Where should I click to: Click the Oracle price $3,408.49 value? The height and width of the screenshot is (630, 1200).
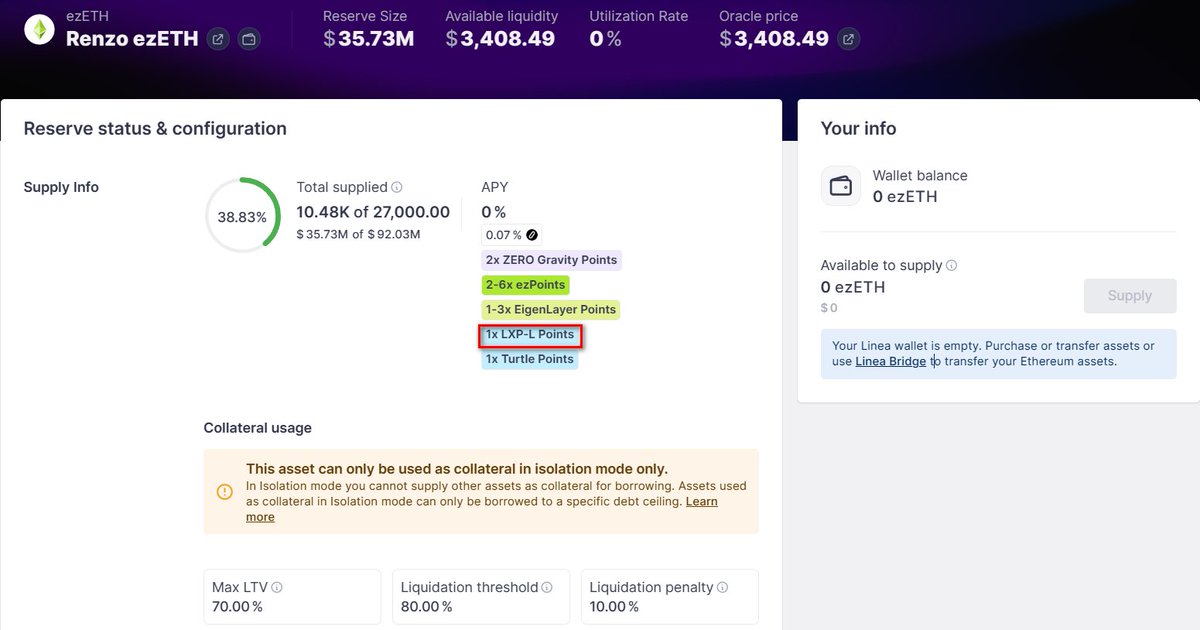point(774,39)
